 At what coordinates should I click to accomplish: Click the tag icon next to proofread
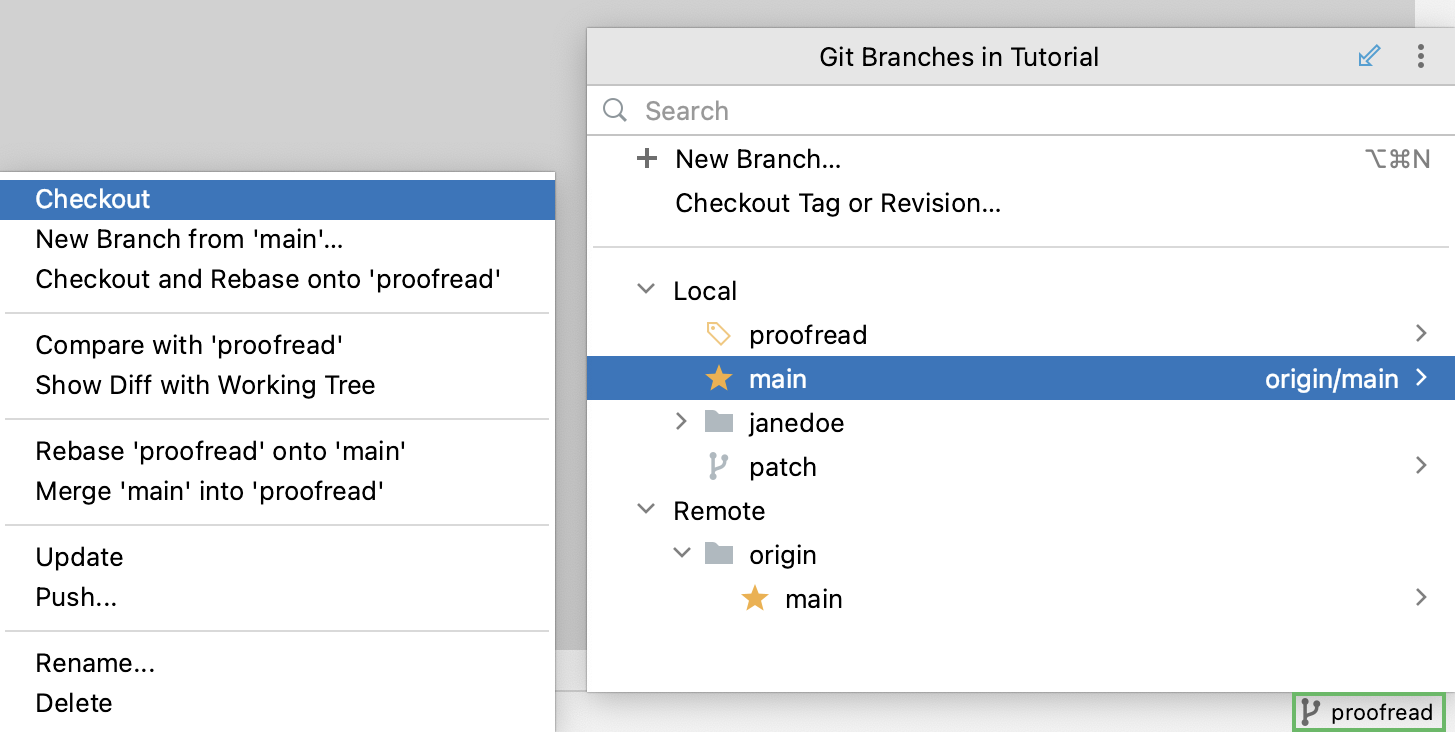(x=718, y=334)
